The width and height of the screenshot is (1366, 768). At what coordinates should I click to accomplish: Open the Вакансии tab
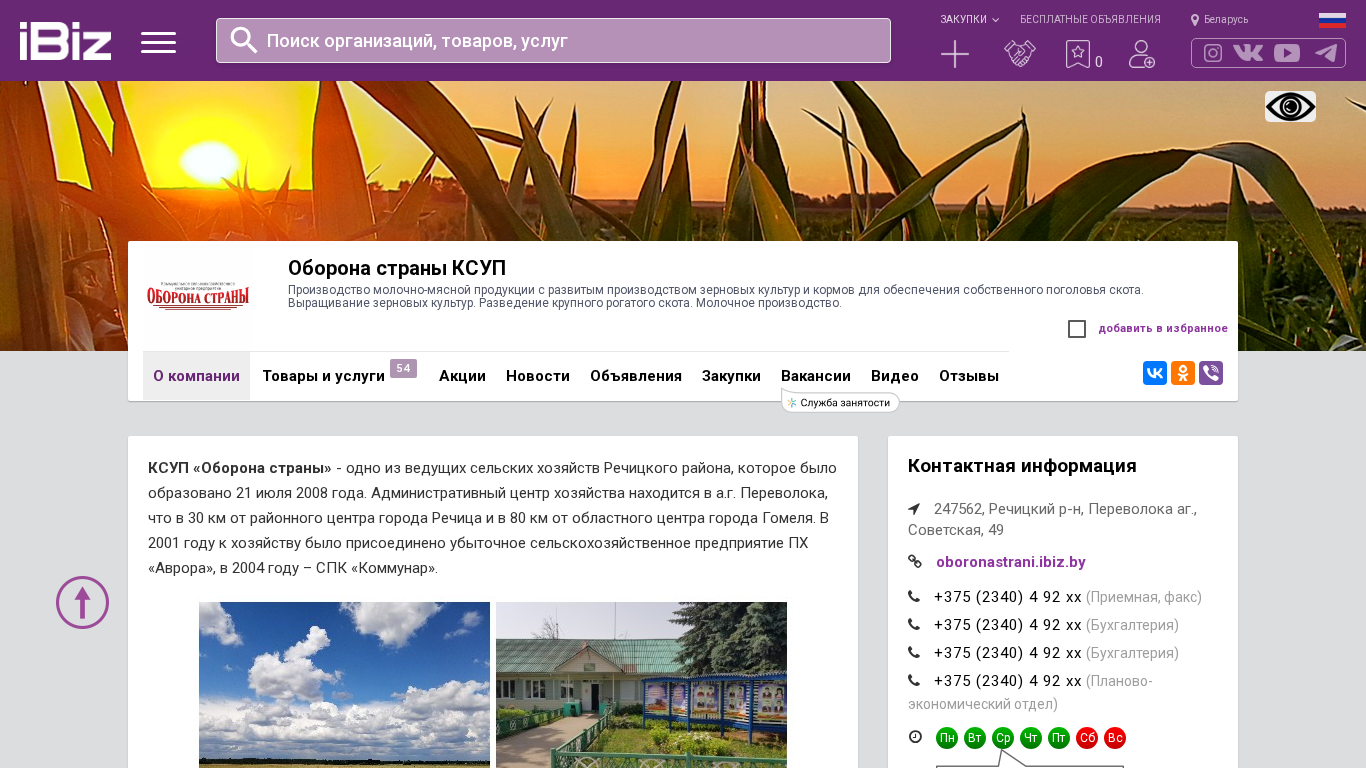point(816,376)
